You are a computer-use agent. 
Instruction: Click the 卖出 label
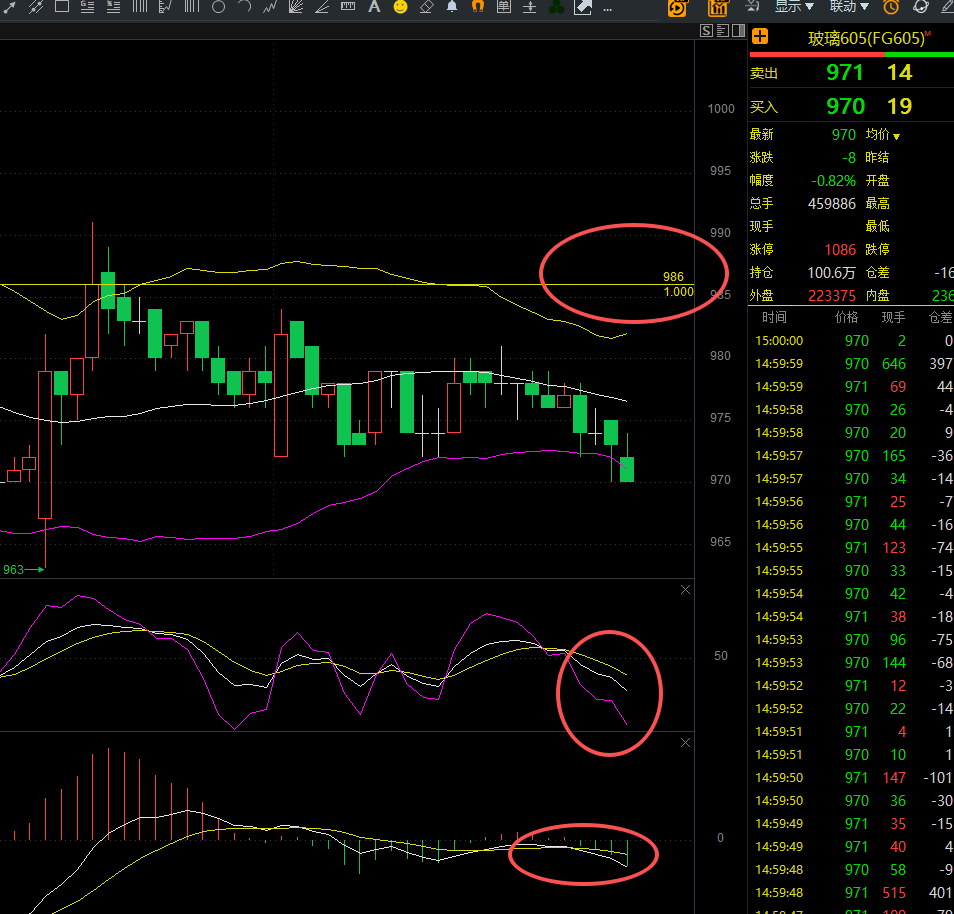(x=764, y=73)
